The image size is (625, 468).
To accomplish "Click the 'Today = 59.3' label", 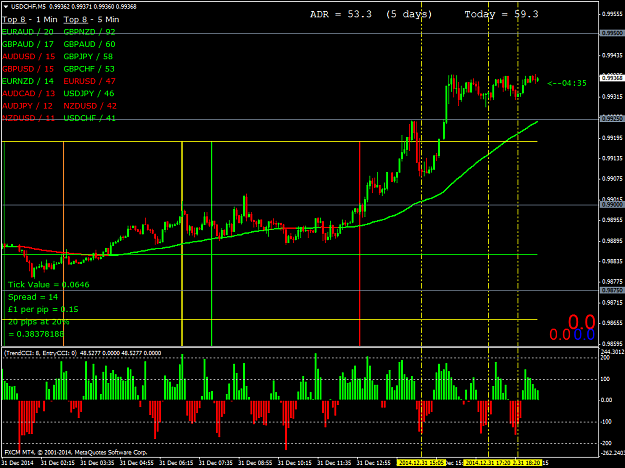I will (501, 14).
